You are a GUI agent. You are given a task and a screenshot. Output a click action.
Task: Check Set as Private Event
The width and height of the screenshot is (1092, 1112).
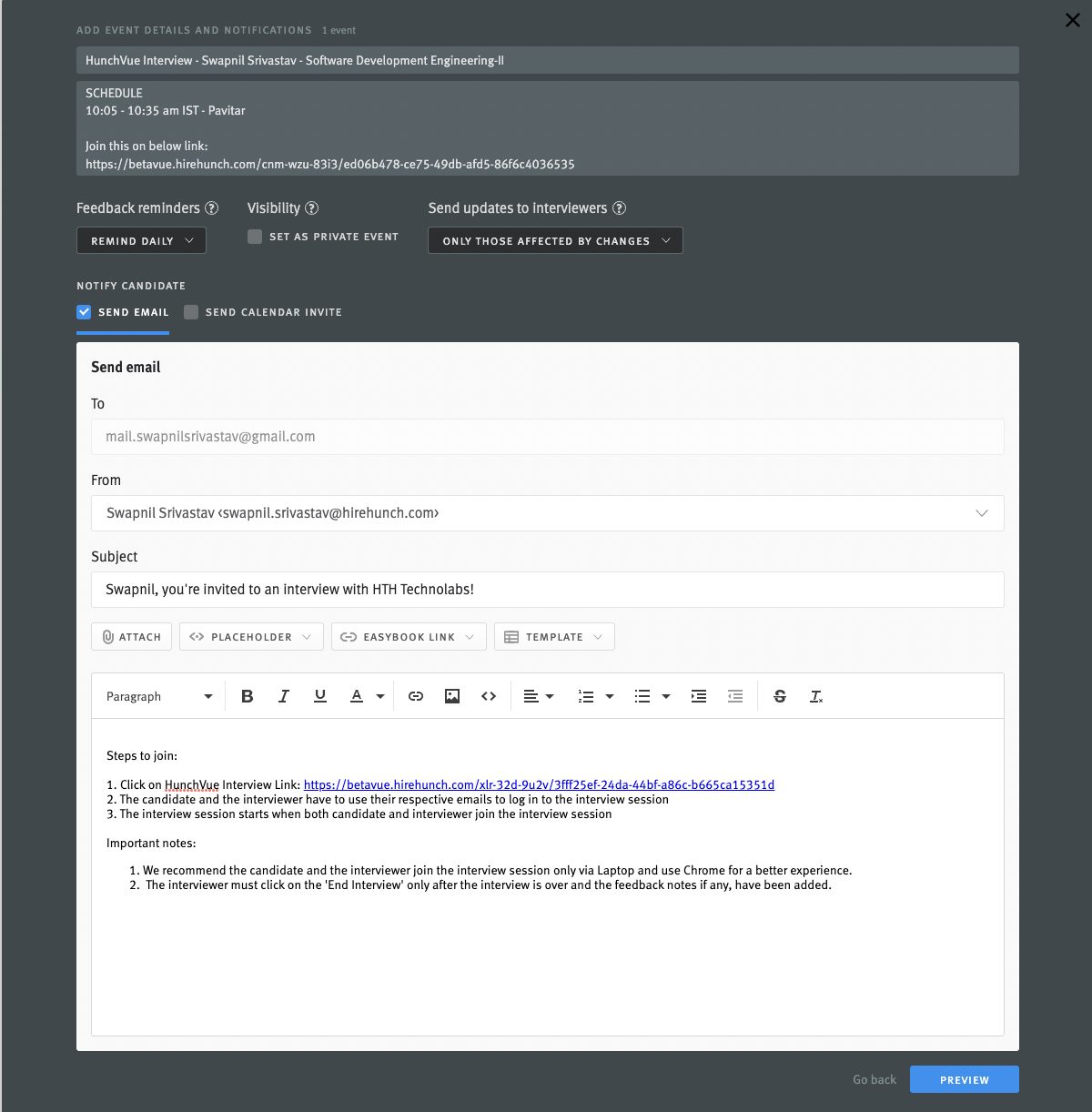255,237
